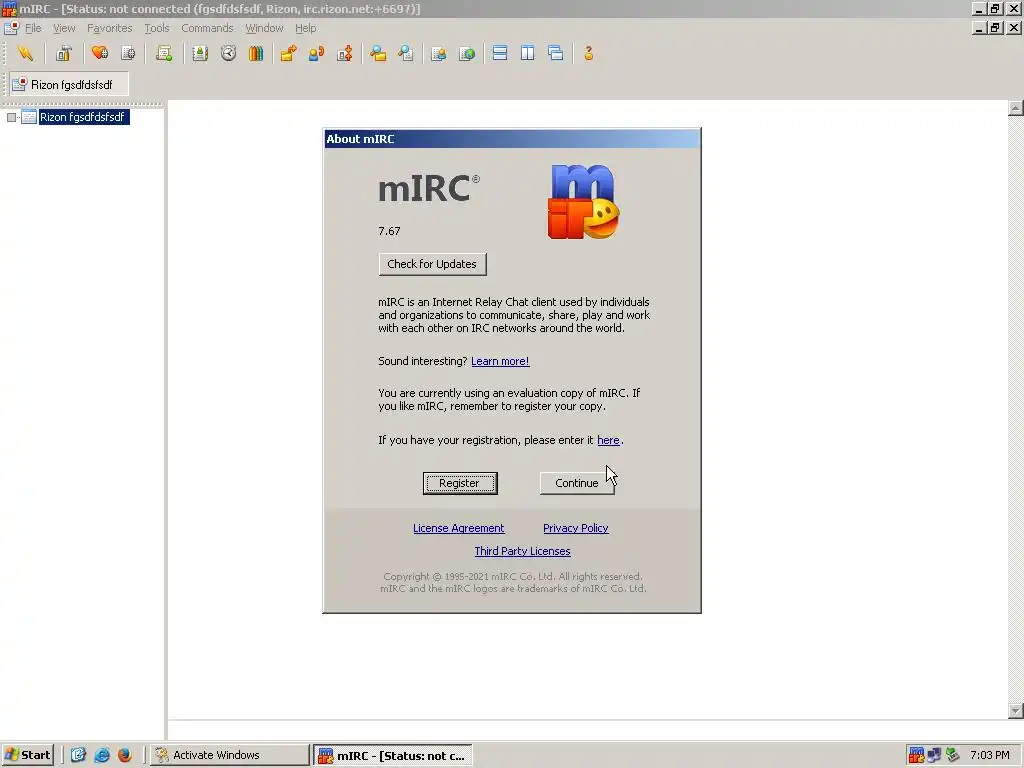Viewport: 1024px width, 768px height.
Task: Click the Check for Updates button
Action: click(432, 264)
